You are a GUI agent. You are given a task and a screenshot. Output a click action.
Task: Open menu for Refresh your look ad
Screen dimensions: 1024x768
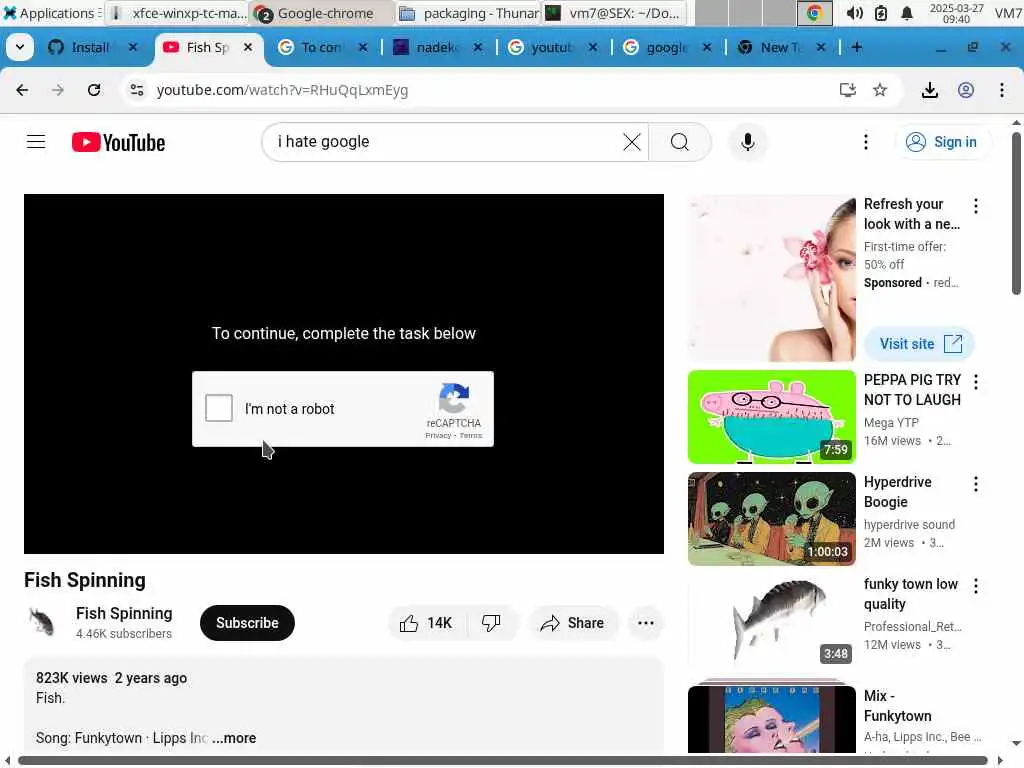[x=976, y=206]
